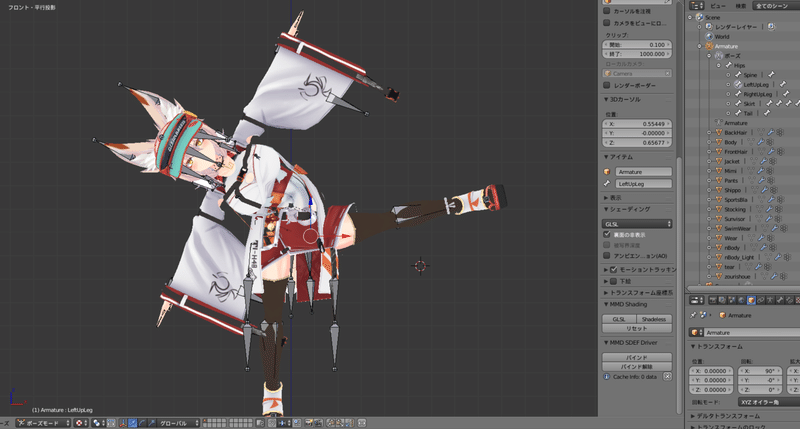This screenshot has width=800, height=429.
Task: Switch to the World properties tab
Action: (x=741, y=300)
